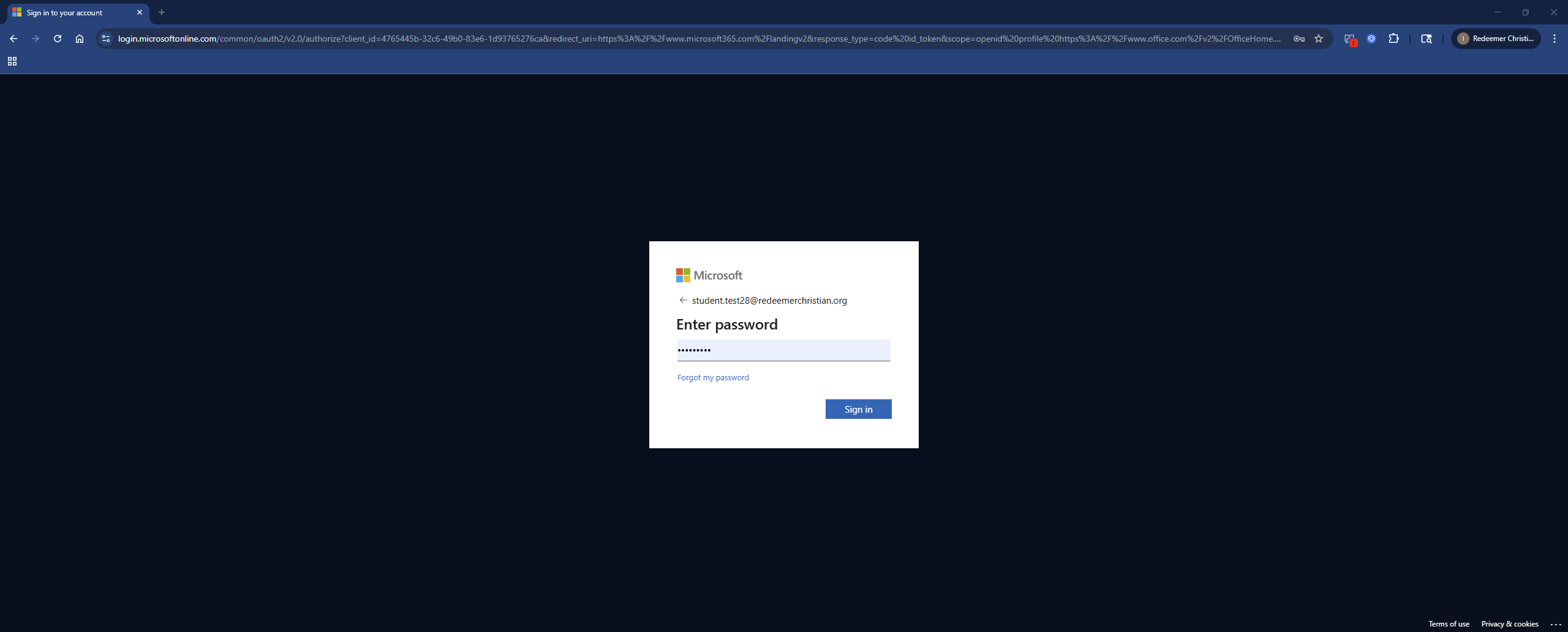
Task: Open a new browser tab
Action: coord(162,12)
